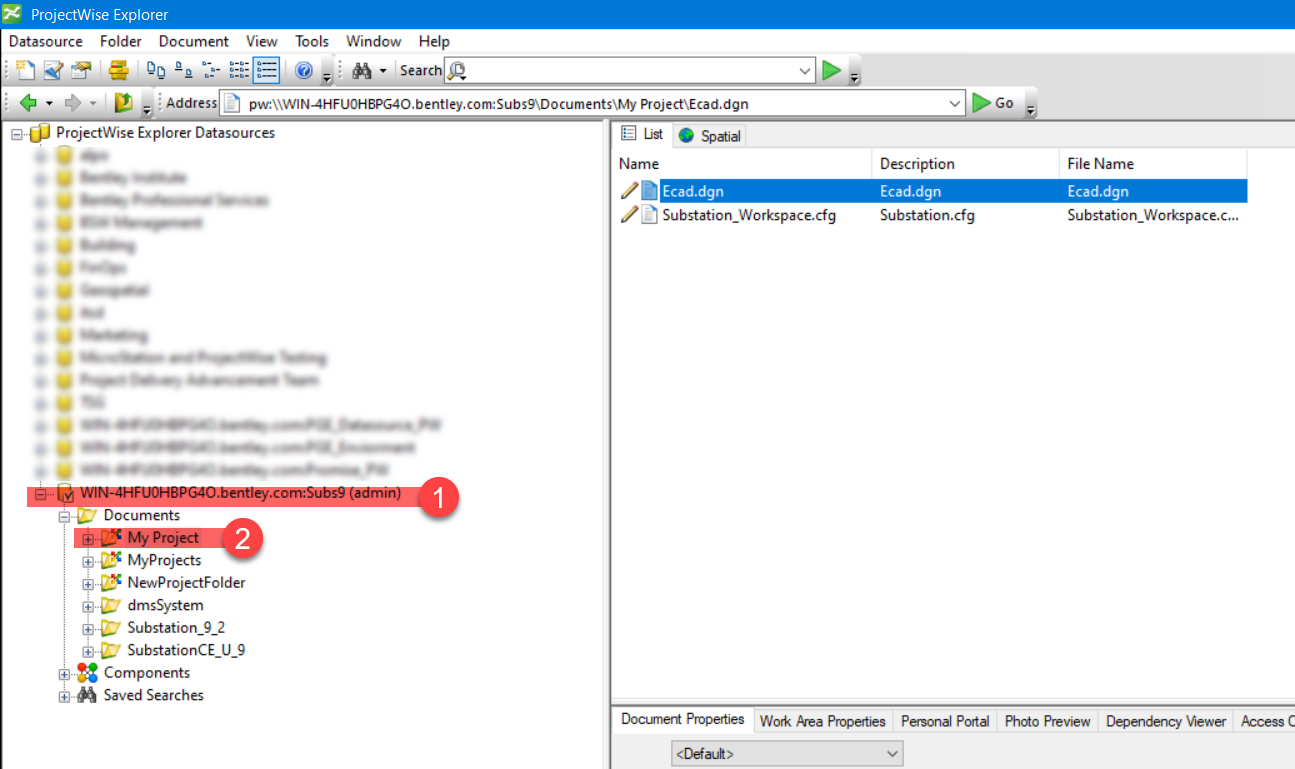This screenshot has height=769, width=1295.
Task: Open the Folder menu
Action: coord(121,41)
